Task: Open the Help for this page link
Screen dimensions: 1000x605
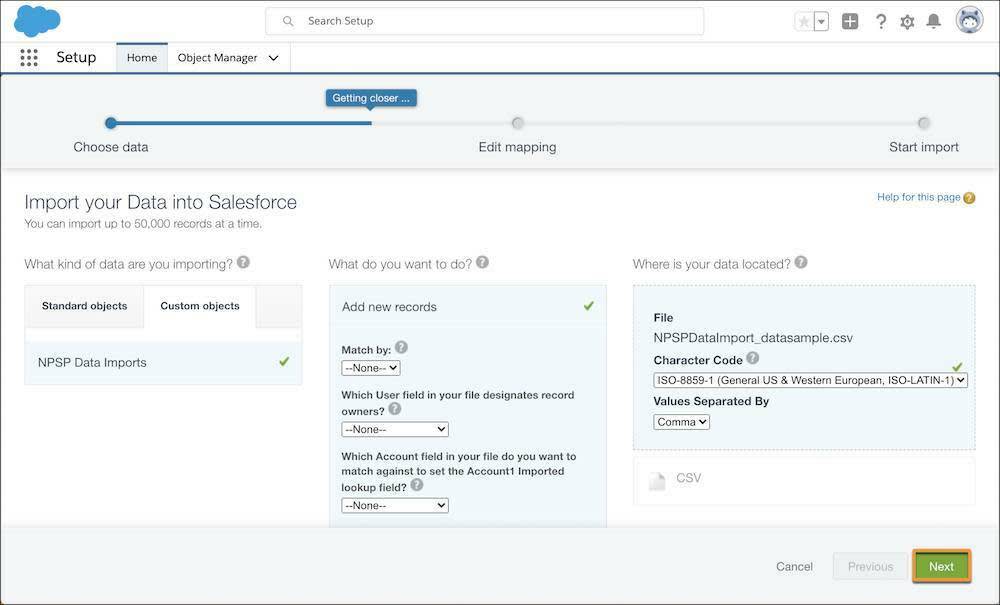Action: 918,197
